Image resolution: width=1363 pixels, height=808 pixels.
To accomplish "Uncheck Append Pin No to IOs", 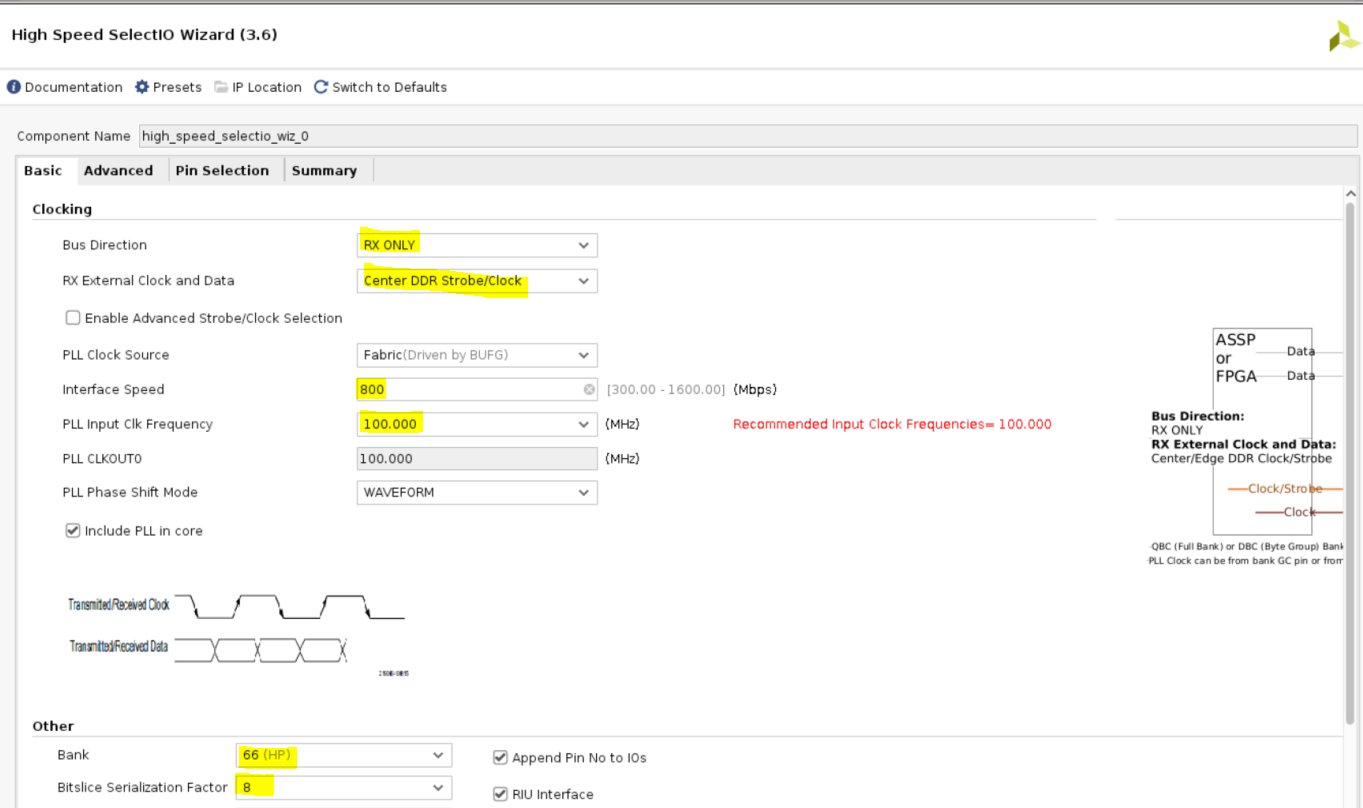I will pos(502,758).
